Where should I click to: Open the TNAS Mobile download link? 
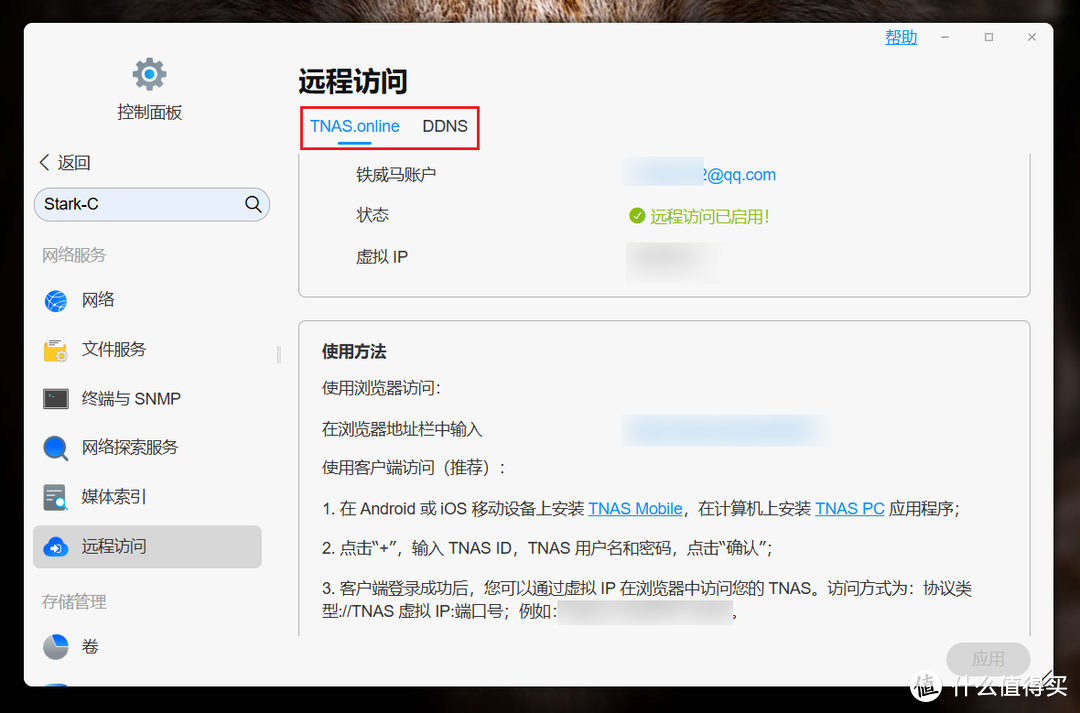tap(635, 508)
